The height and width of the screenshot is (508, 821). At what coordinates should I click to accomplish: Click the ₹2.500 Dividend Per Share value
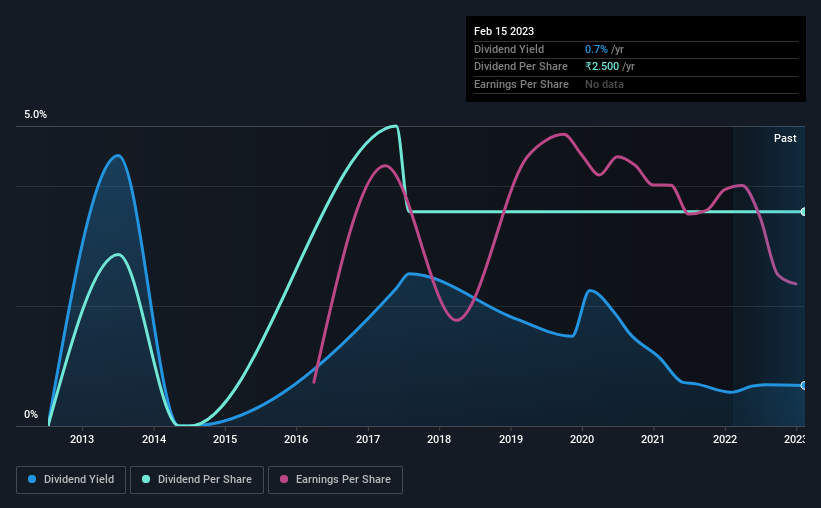click(602, 67)
